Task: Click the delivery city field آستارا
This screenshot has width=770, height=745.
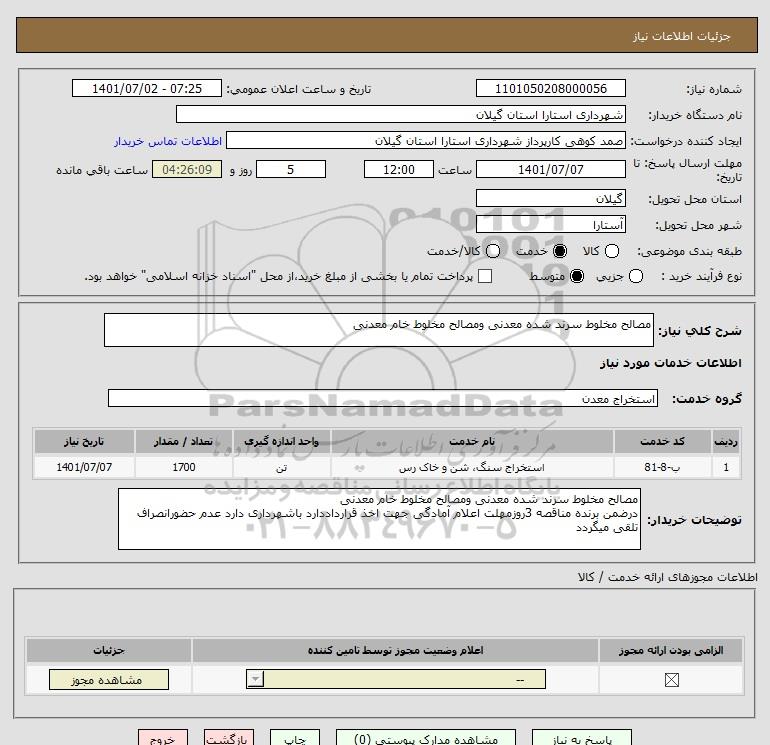Action: [x=550, y=224]
